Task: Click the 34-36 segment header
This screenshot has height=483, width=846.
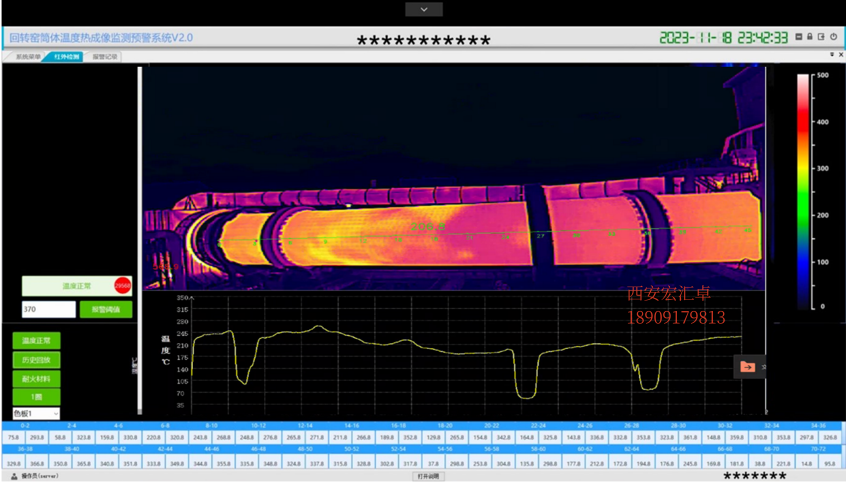Action: (818, 426)
